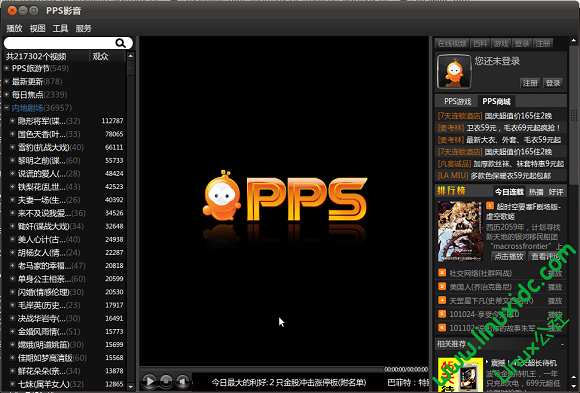Click the search input field
This screenshot has width=580, height=393.
60,43
